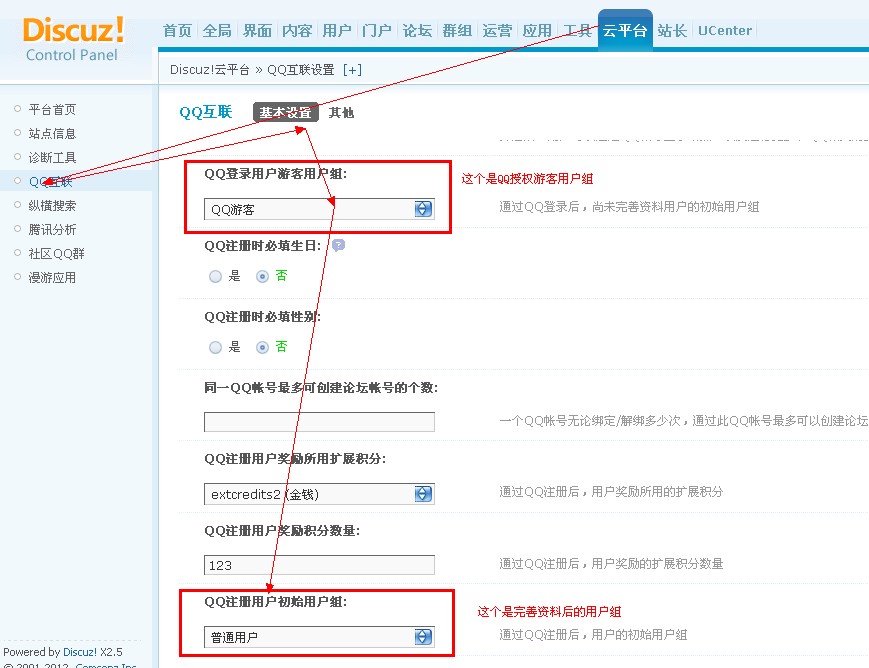Open 纵横搜索 in the sidebar
The height and width of the screenshot is (668, 869).
pyautogui.click(x=52, y=206)
